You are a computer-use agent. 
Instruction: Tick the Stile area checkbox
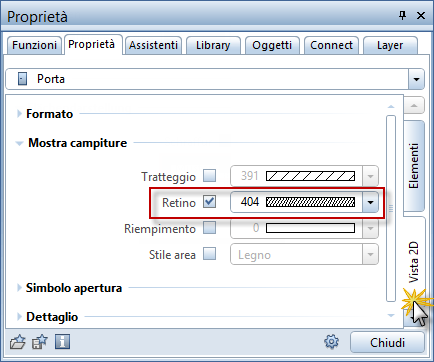[x=210, y=254]
